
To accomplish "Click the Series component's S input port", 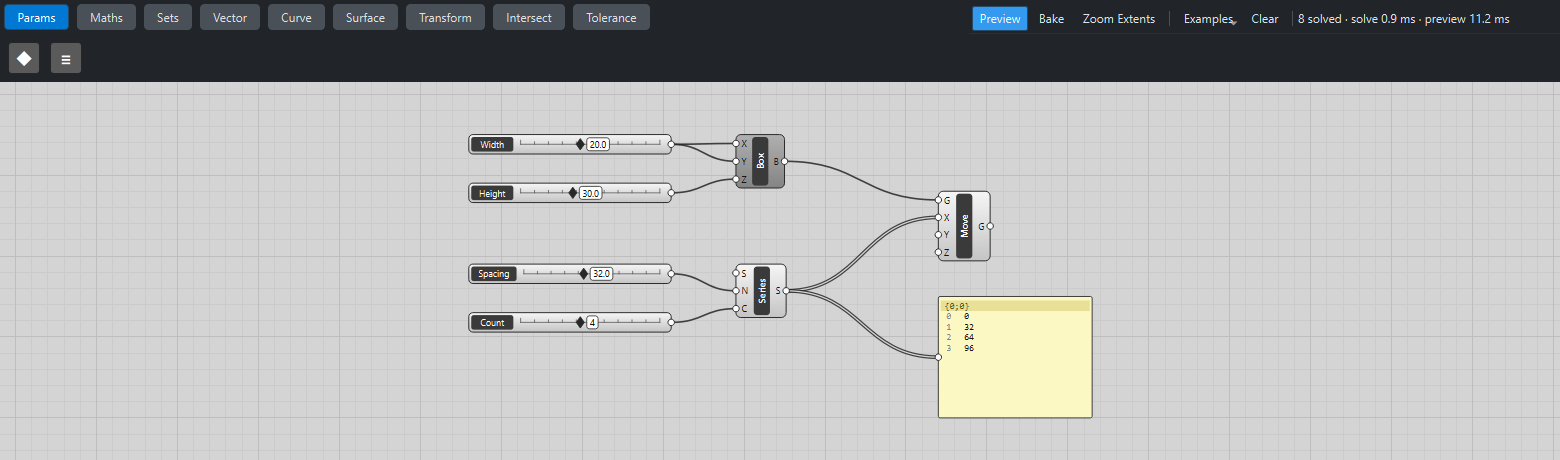I will point(736,273).
